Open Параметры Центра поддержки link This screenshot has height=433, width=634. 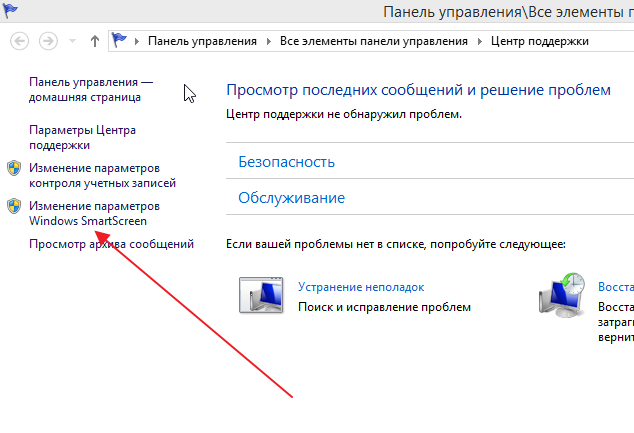(82, 137)
